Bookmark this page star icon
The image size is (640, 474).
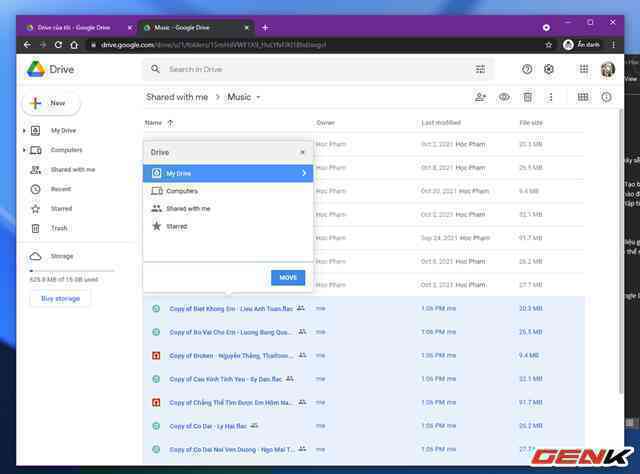[x=549, y=45]
